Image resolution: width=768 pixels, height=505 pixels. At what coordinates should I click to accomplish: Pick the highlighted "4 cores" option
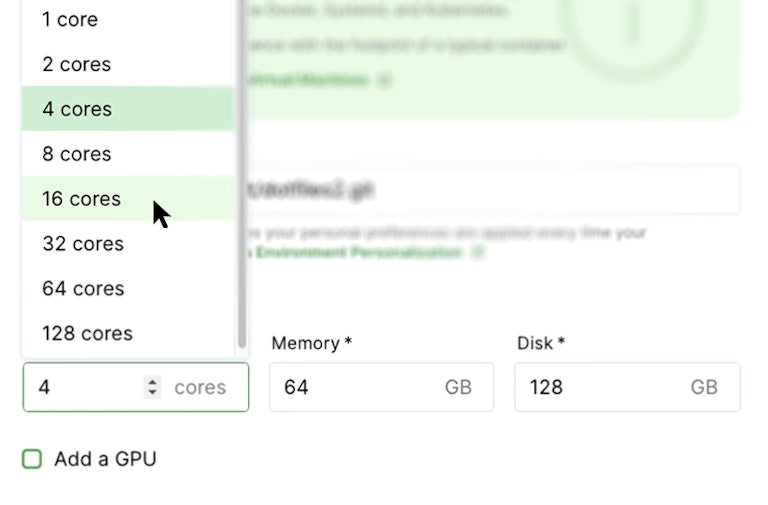click(77, 109)
